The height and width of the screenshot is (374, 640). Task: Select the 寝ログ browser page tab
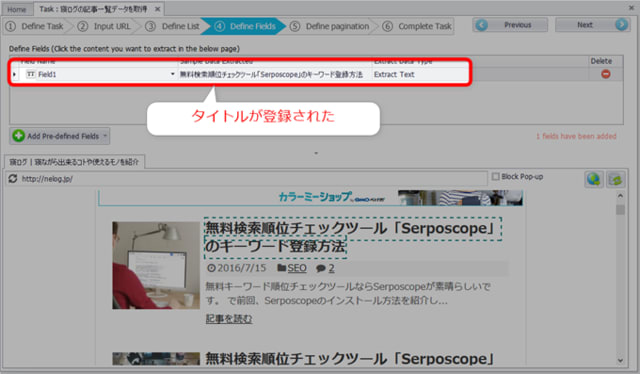pos(74,162)
